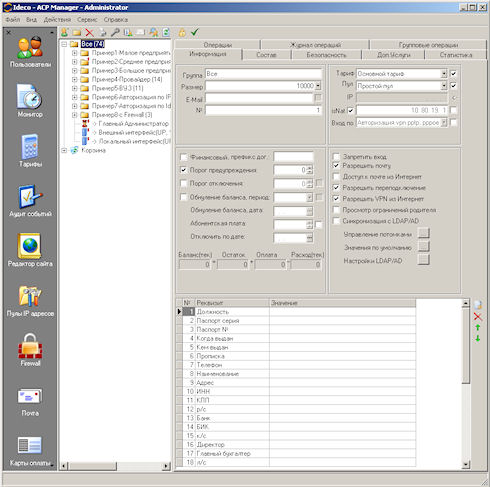Move requisite down with green arrow

[478, 338]
